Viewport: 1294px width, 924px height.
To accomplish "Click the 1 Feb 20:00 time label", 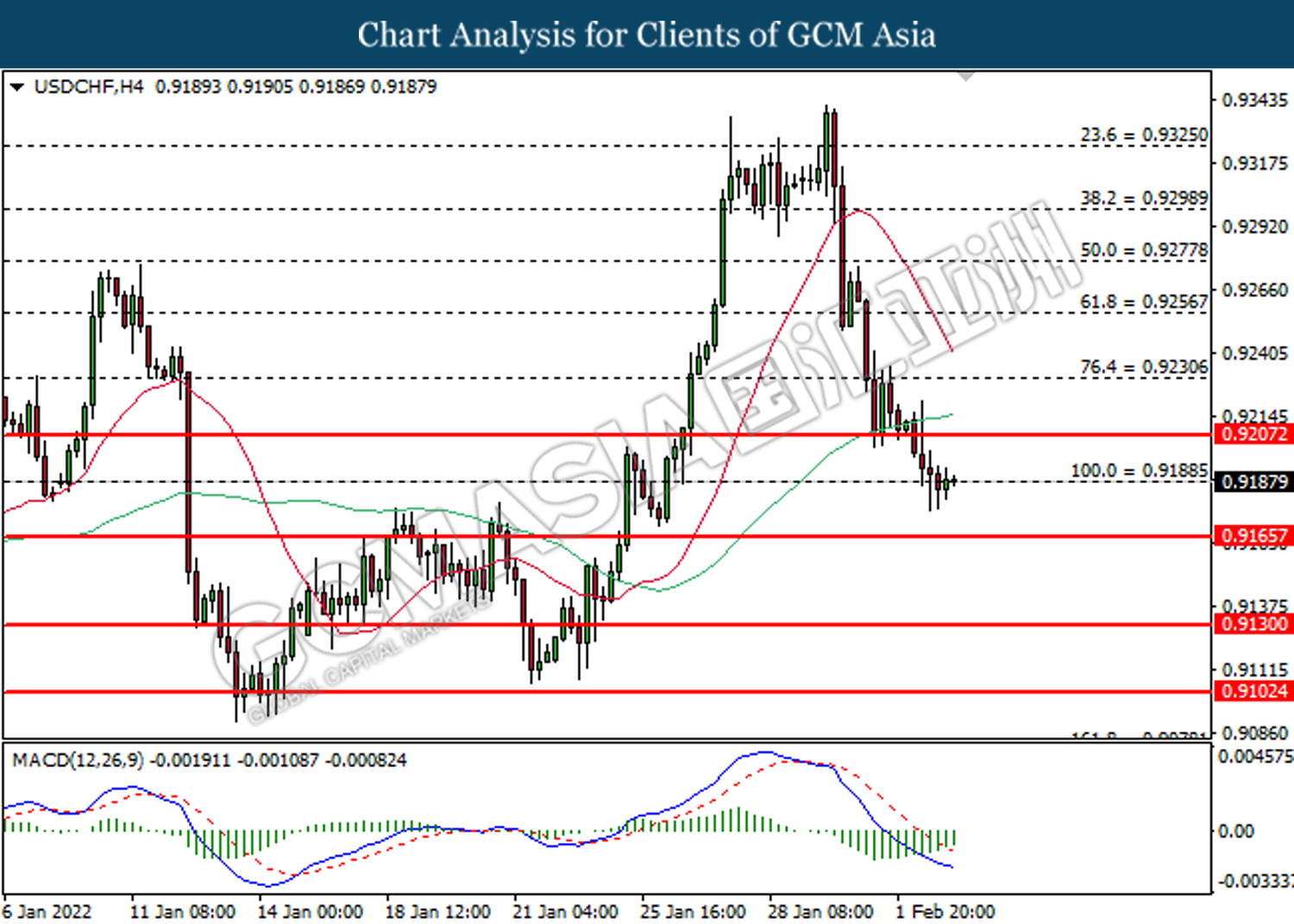I will coord(945,912).
